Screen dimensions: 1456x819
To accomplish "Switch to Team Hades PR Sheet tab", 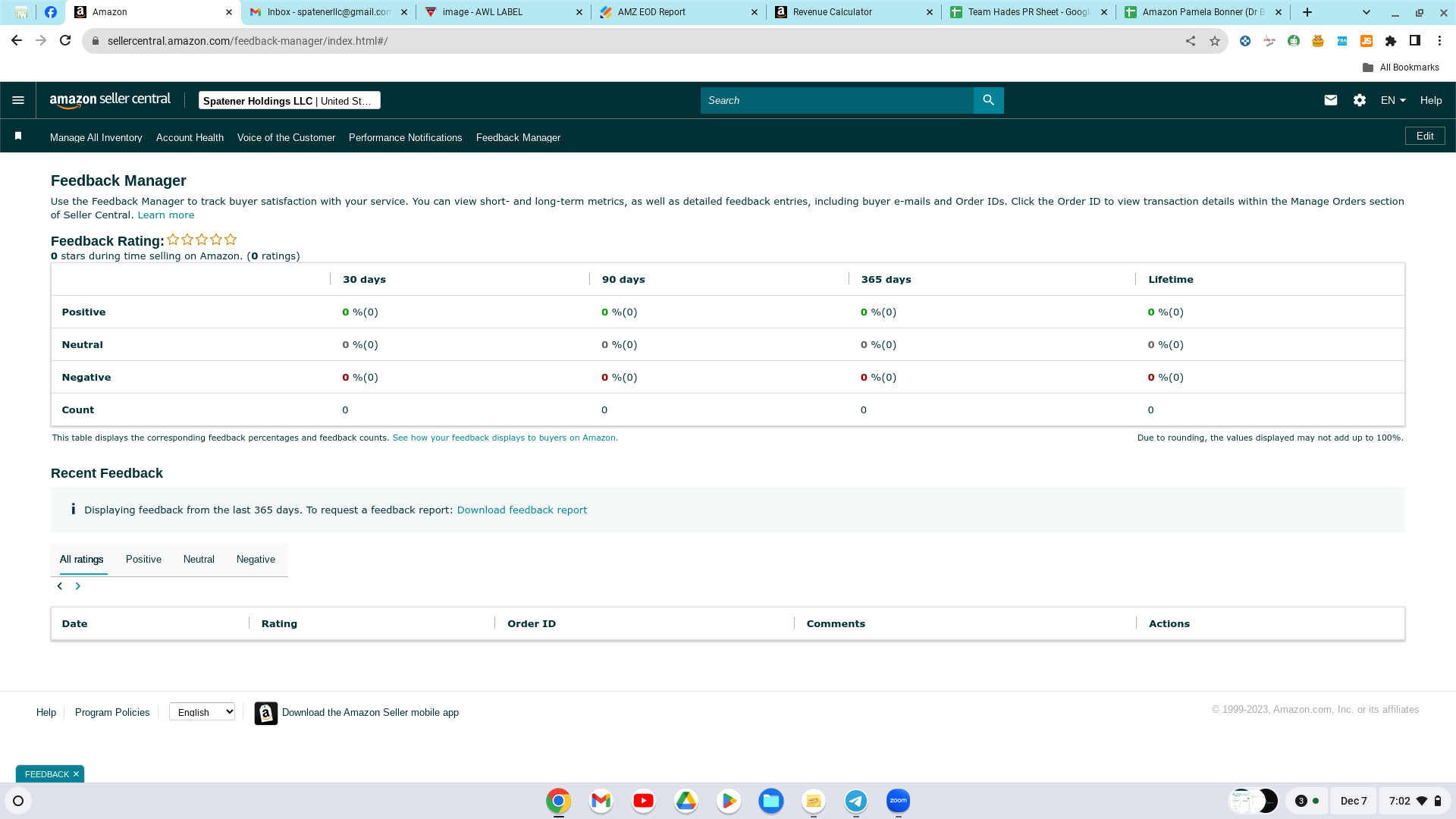I will point(1028,12).
